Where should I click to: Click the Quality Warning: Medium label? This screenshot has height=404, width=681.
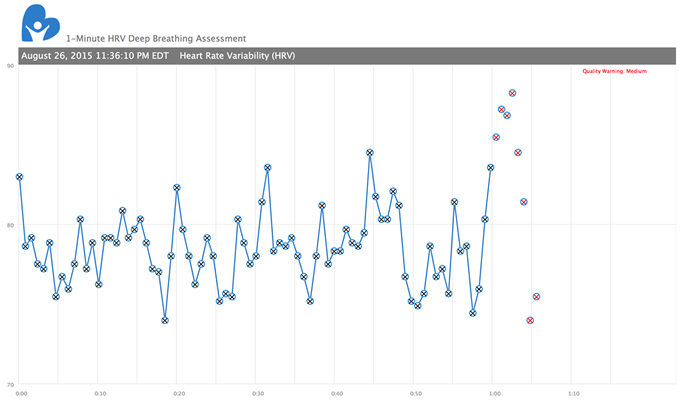coord(616,72)
